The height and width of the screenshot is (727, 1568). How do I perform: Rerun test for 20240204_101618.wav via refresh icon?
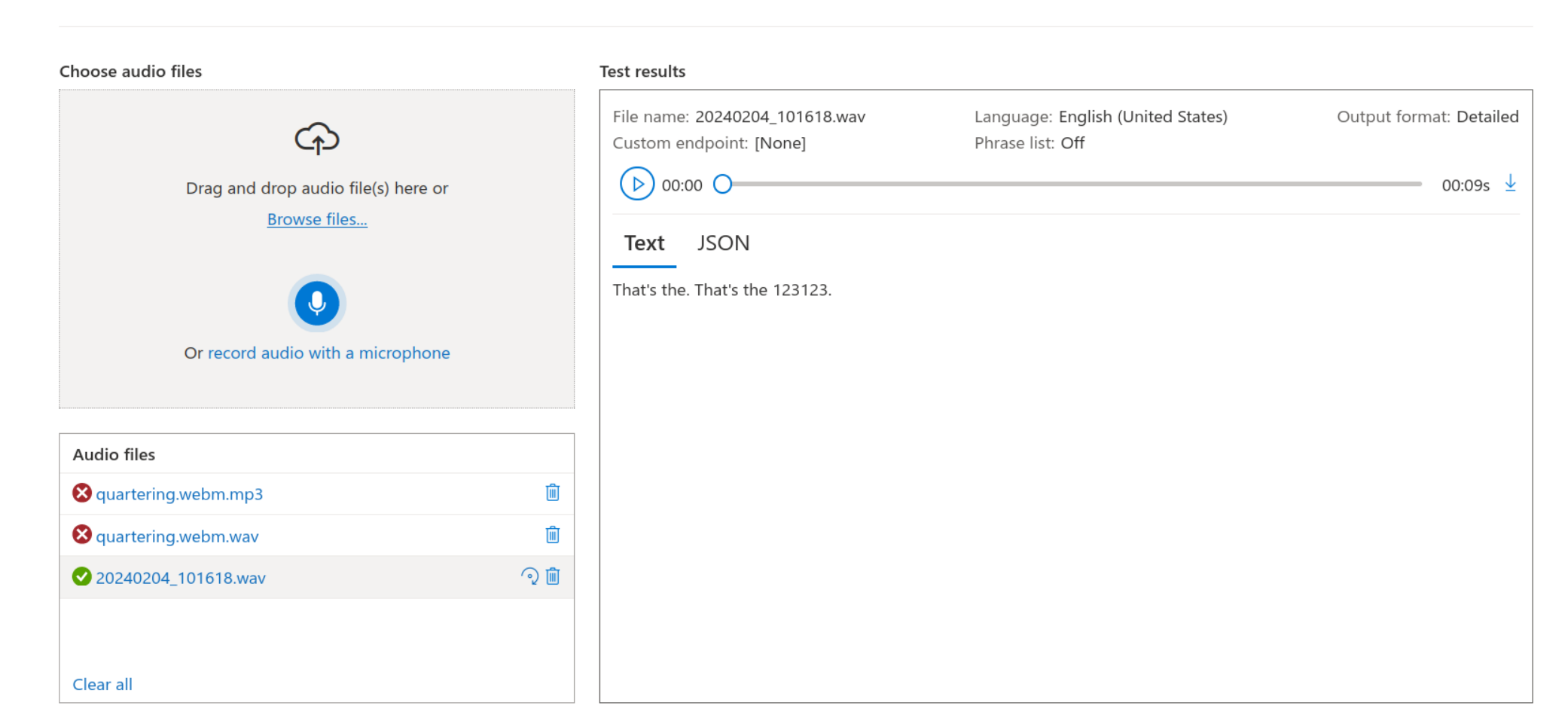click(530, 576)
